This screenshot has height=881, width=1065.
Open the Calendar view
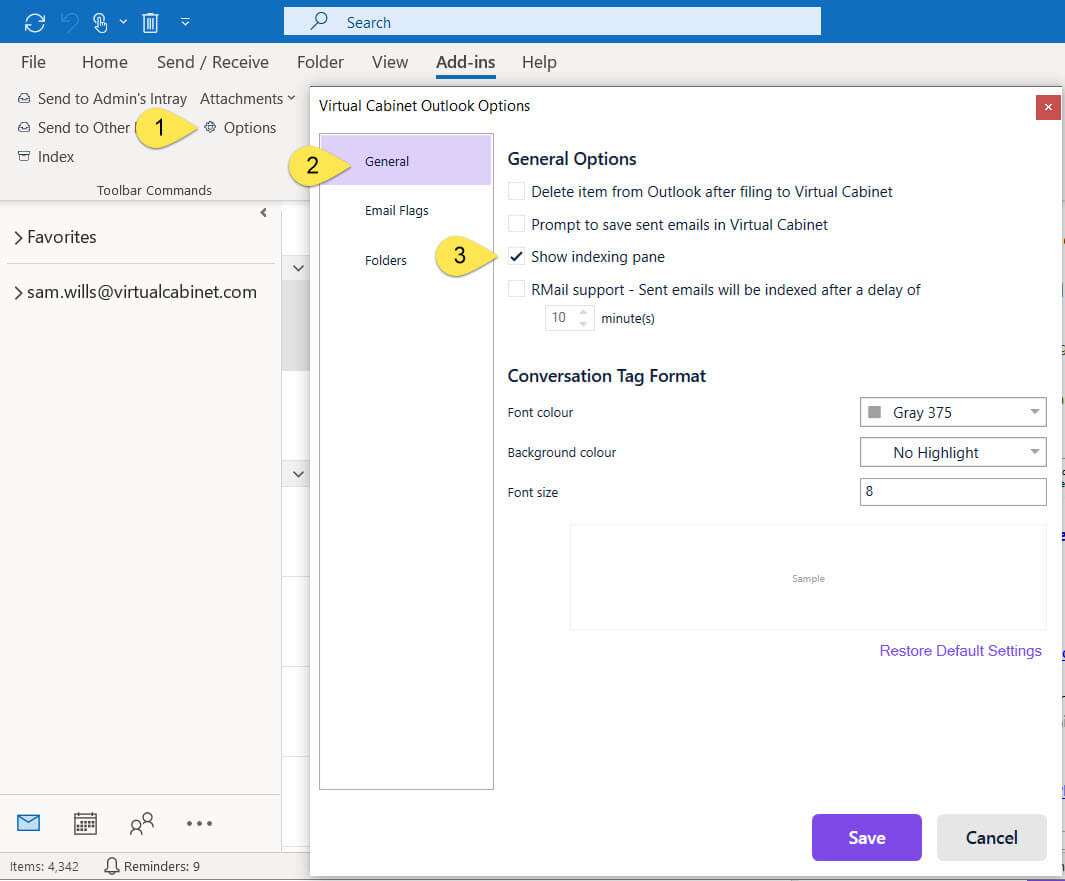click(x=85, y=822)
